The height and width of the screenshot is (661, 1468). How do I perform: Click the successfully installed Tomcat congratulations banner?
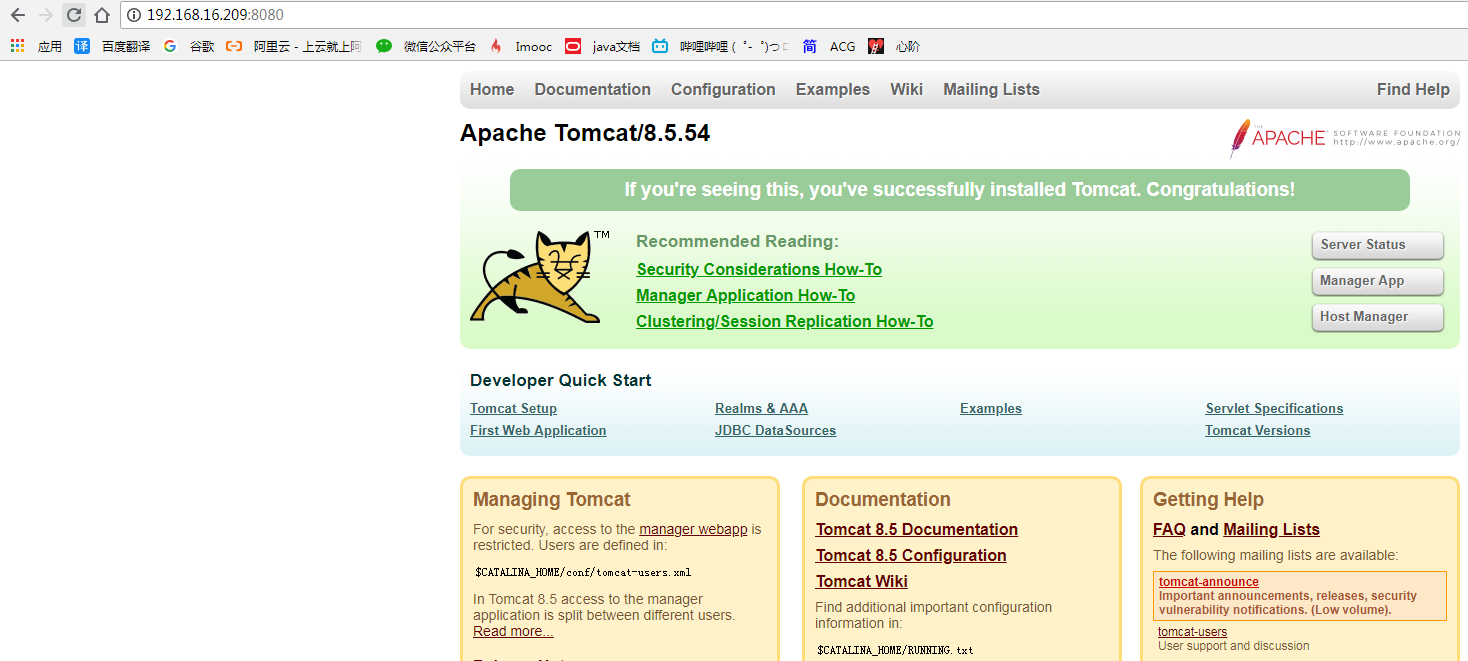959,189
